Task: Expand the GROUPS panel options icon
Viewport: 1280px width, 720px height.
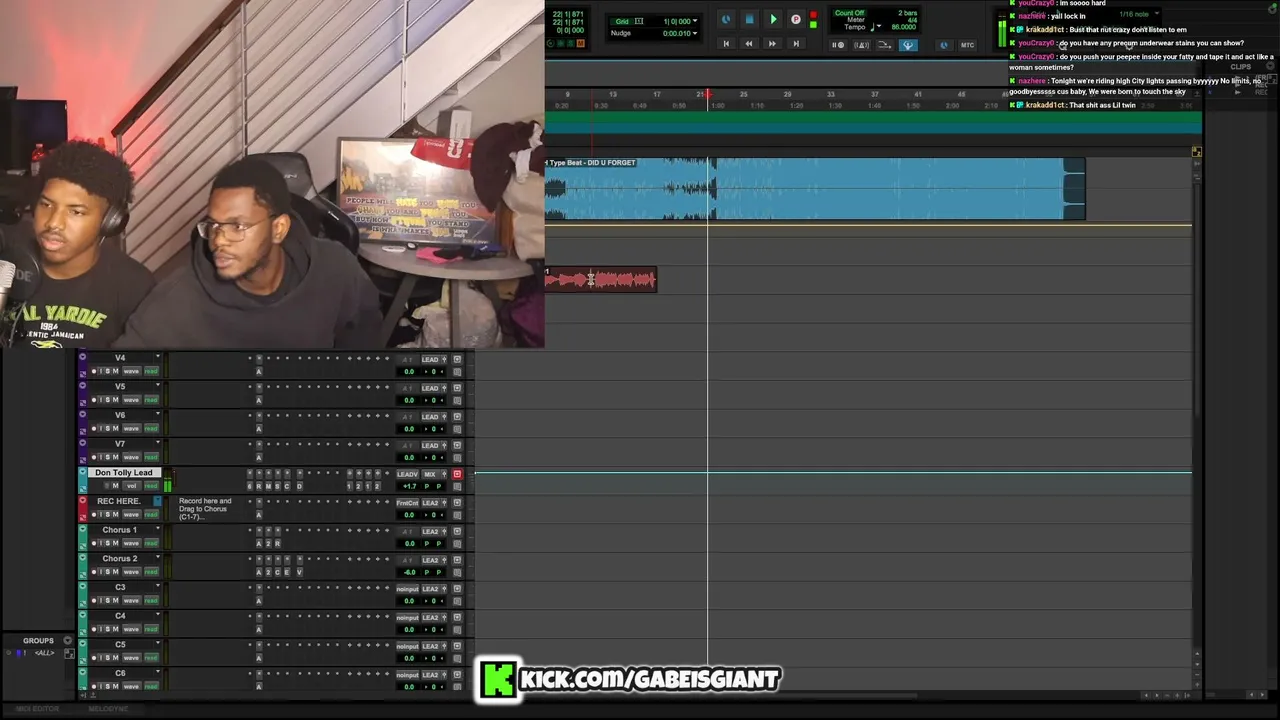Action: 68,640
